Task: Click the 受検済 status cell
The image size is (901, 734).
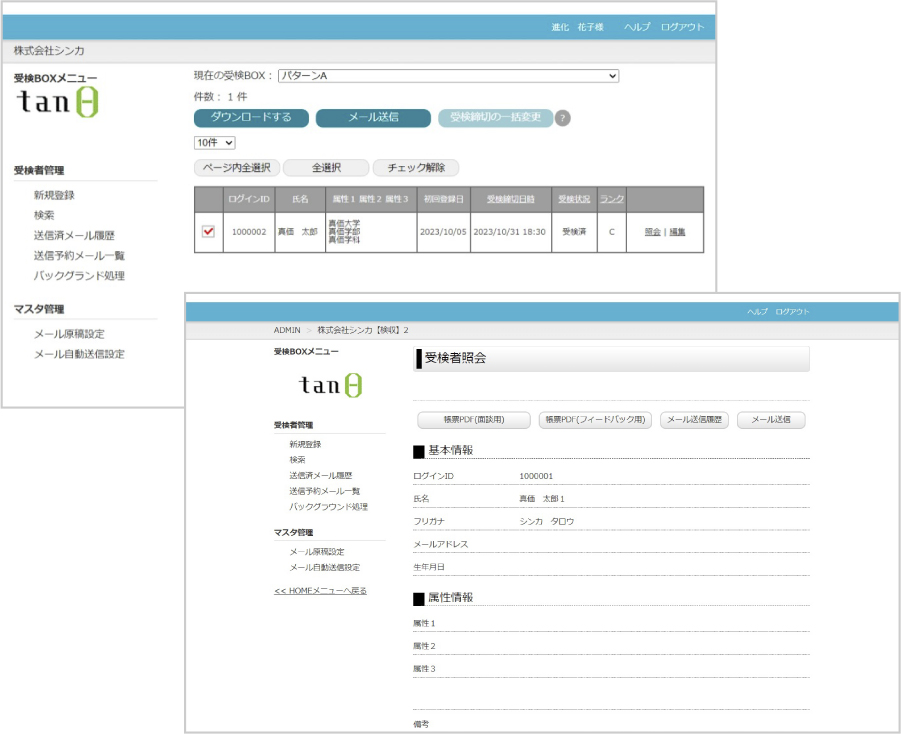Action: [x=574, y=232]
